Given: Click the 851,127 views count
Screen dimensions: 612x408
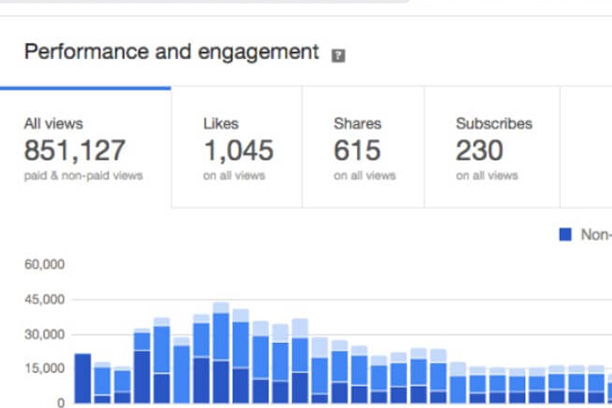Looking at the screenshot, I should [x=75, y=150].
